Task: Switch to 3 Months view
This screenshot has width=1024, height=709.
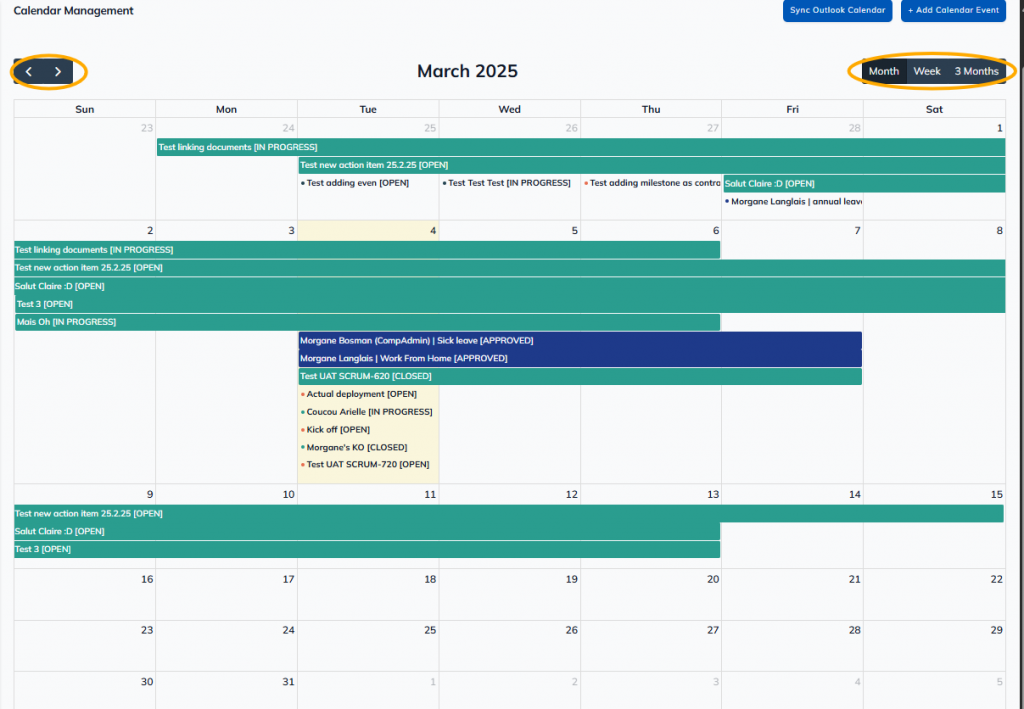Action: click(976, 71)
